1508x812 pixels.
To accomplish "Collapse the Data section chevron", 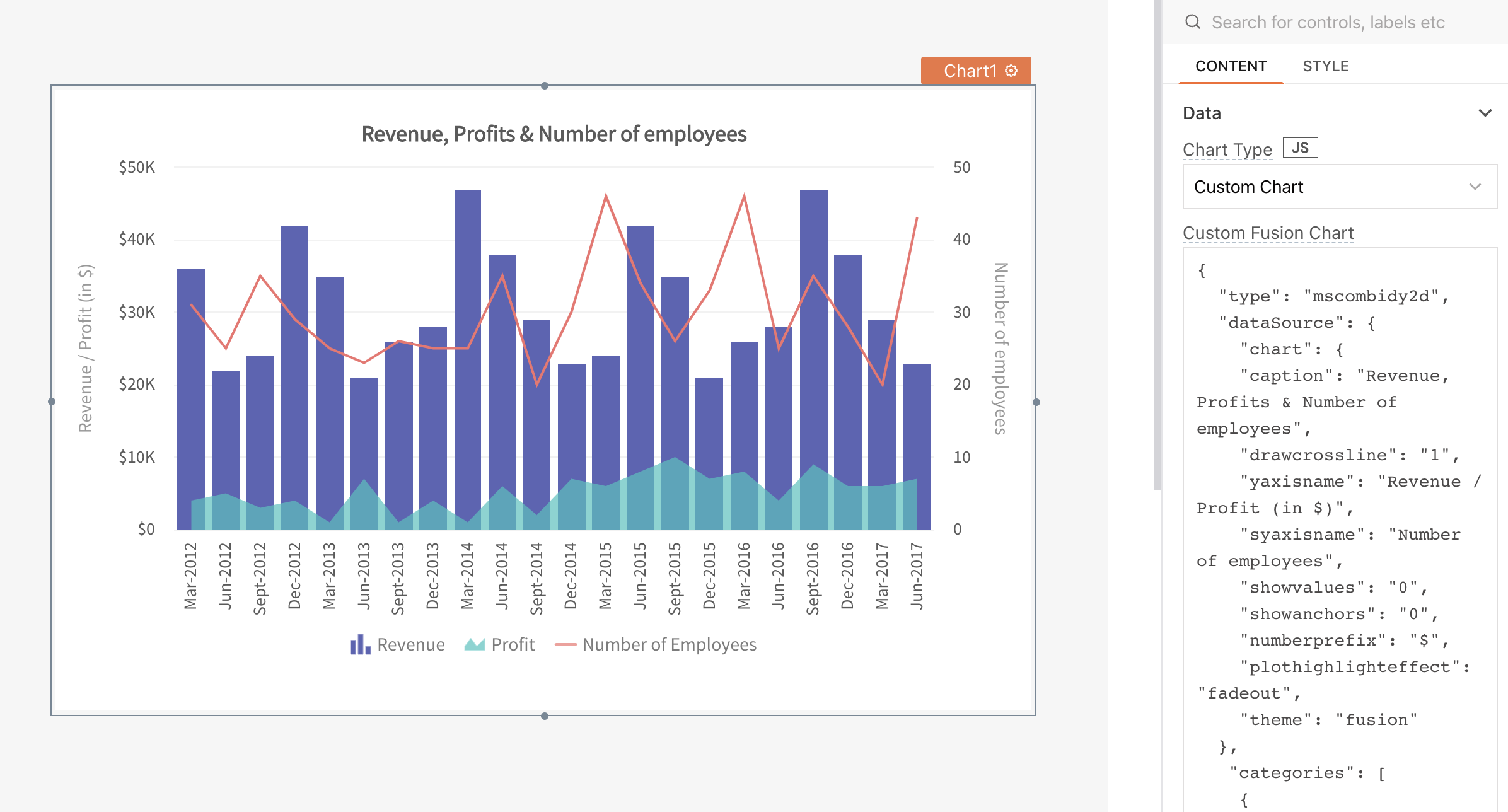I will pos(1485,113).
